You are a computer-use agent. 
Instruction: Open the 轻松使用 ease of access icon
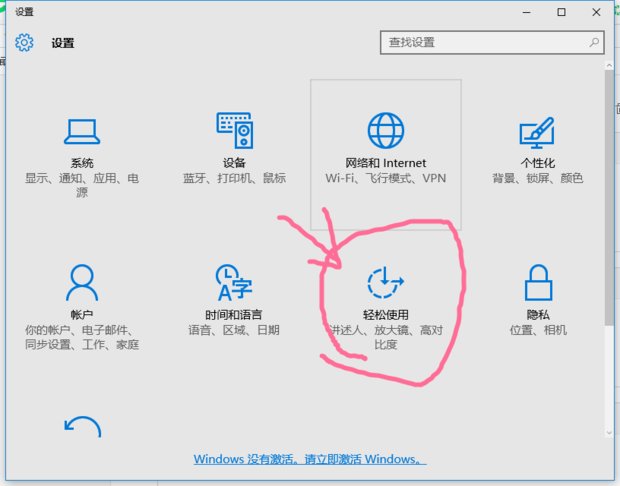pyautogui.click(x=386, y=282)
